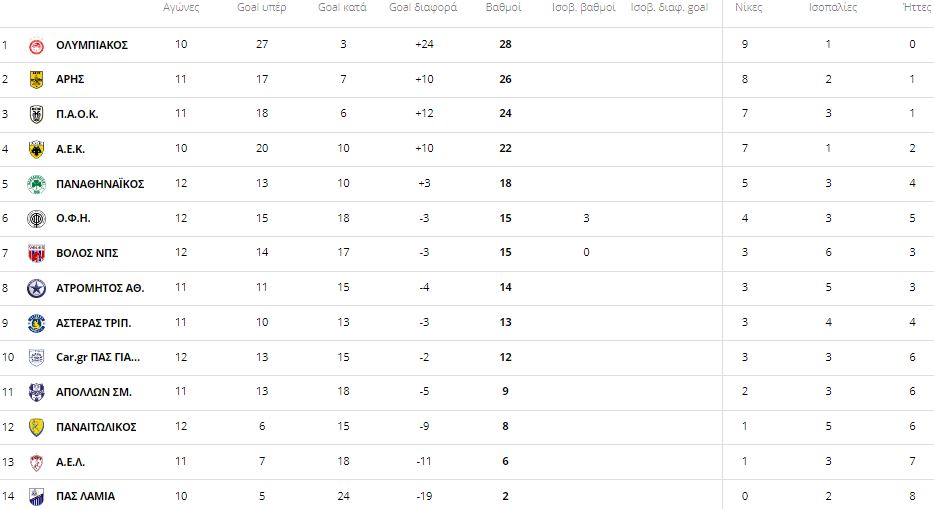
Task: Click the A.E.K. eagle crest icon
Action: (36, 149)
